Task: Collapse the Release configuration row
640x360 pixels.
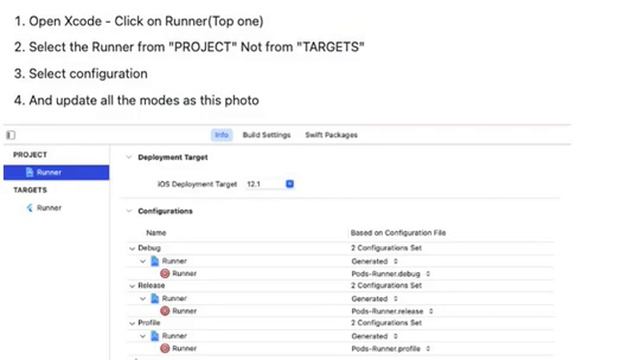Action: 132,286
